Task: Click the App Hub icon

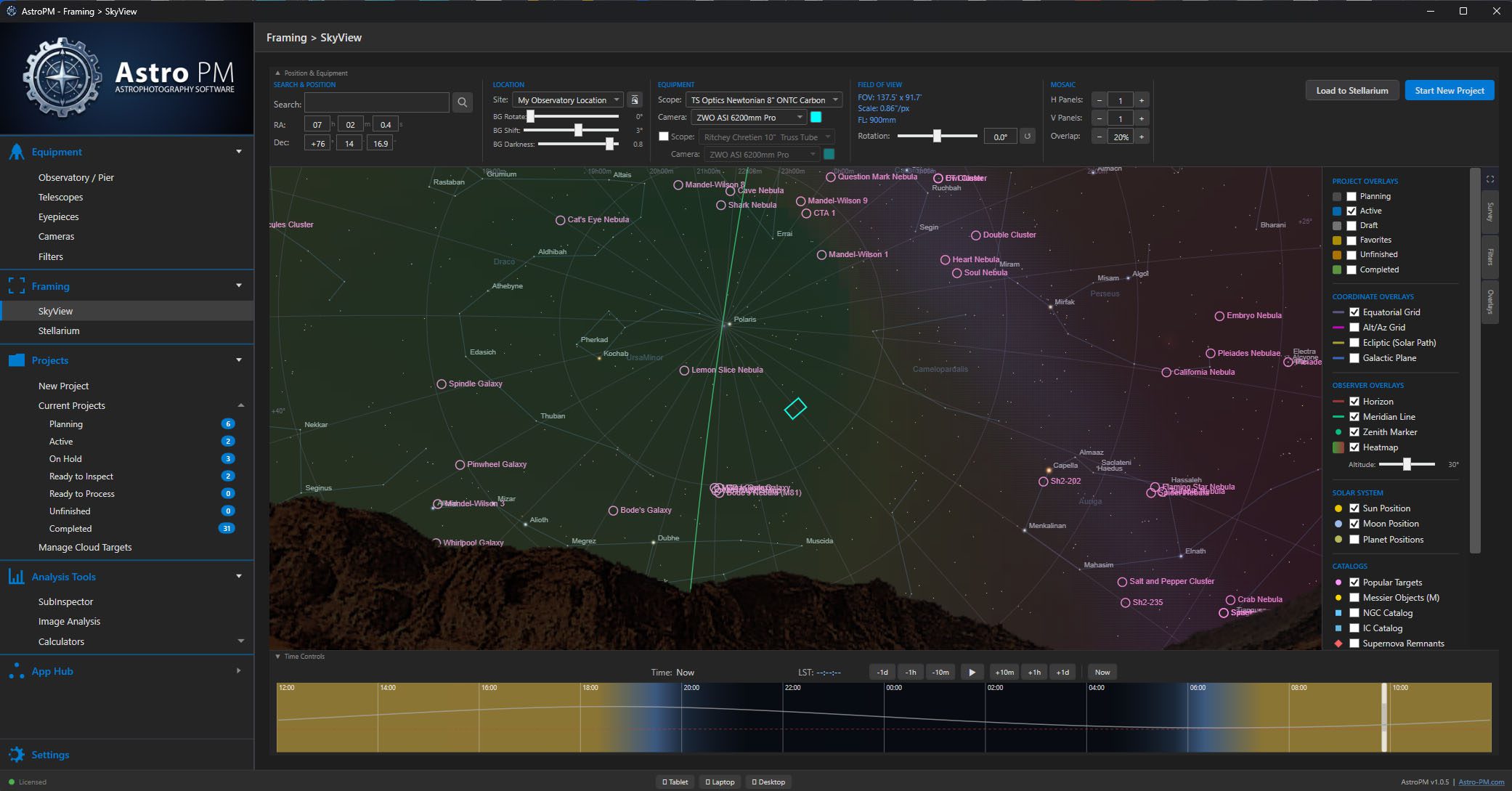Action: coord(16,671)
